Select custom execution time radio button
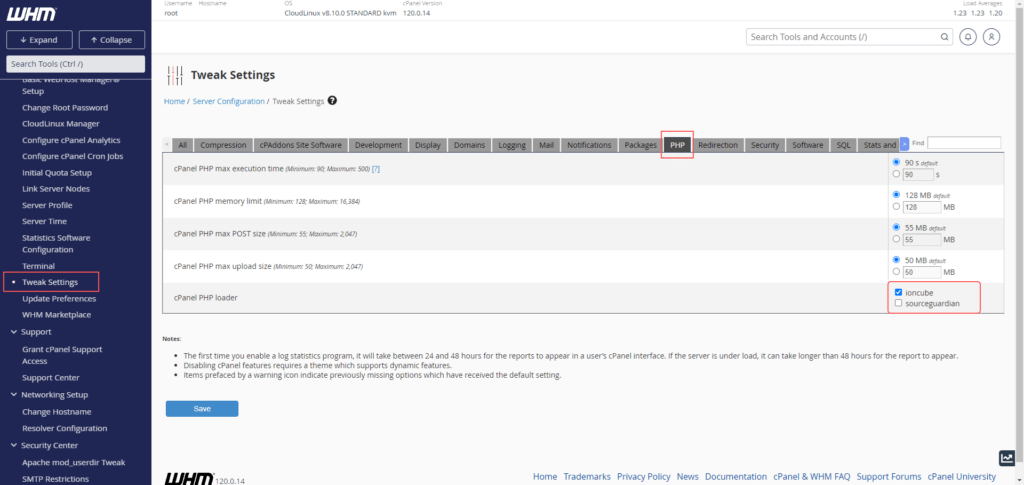 pos(897,174)
